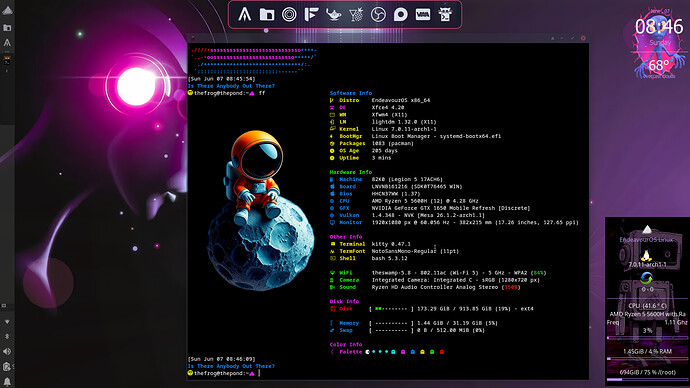Viewport: 690px width, 388px height.
Task: Click the 'EndeavourOS Linux' label in the system widget
Action: pyautogui.click(x=646, y=240)
